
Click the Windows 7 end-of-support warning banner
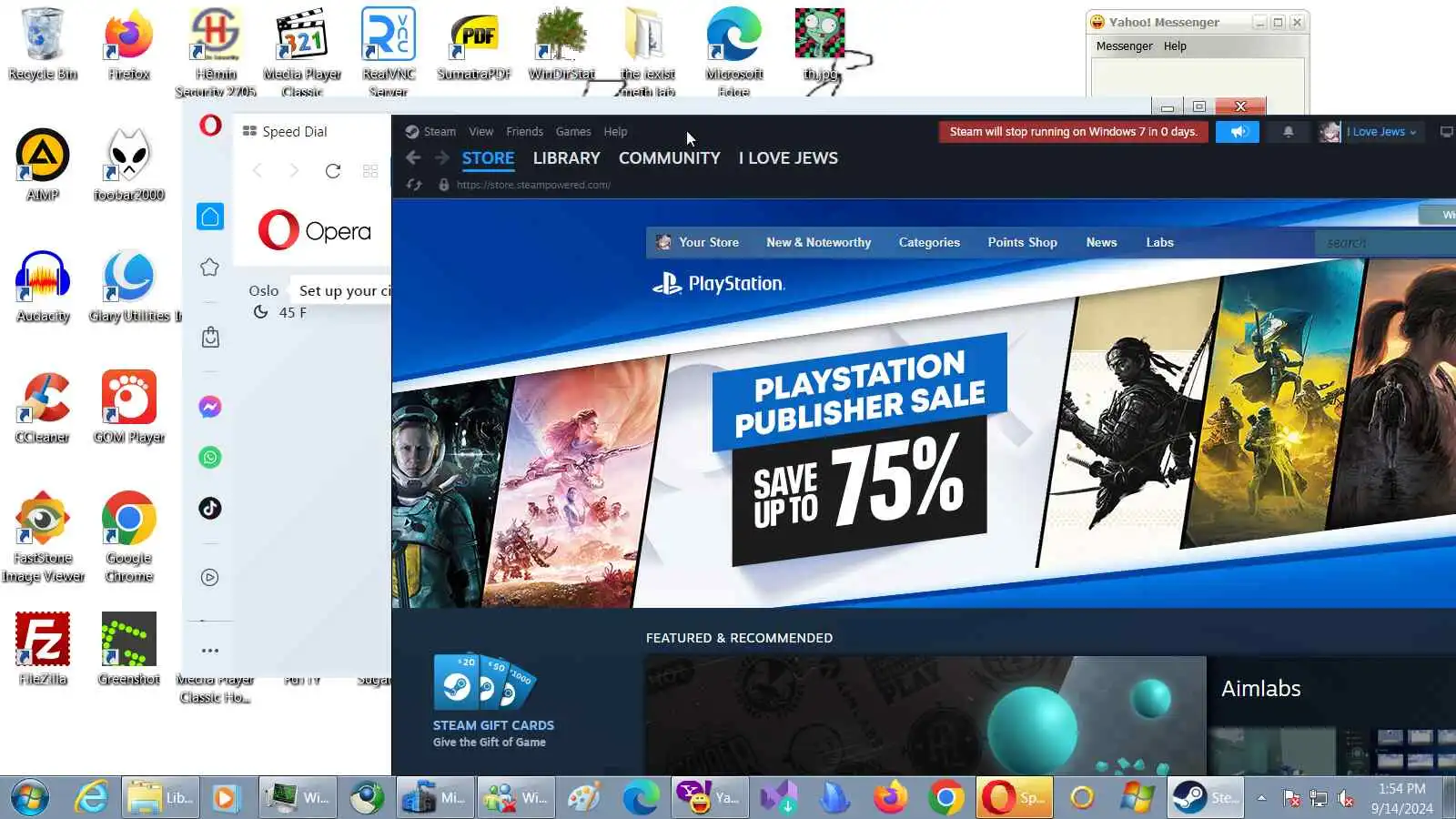(x=1073, y=132)
